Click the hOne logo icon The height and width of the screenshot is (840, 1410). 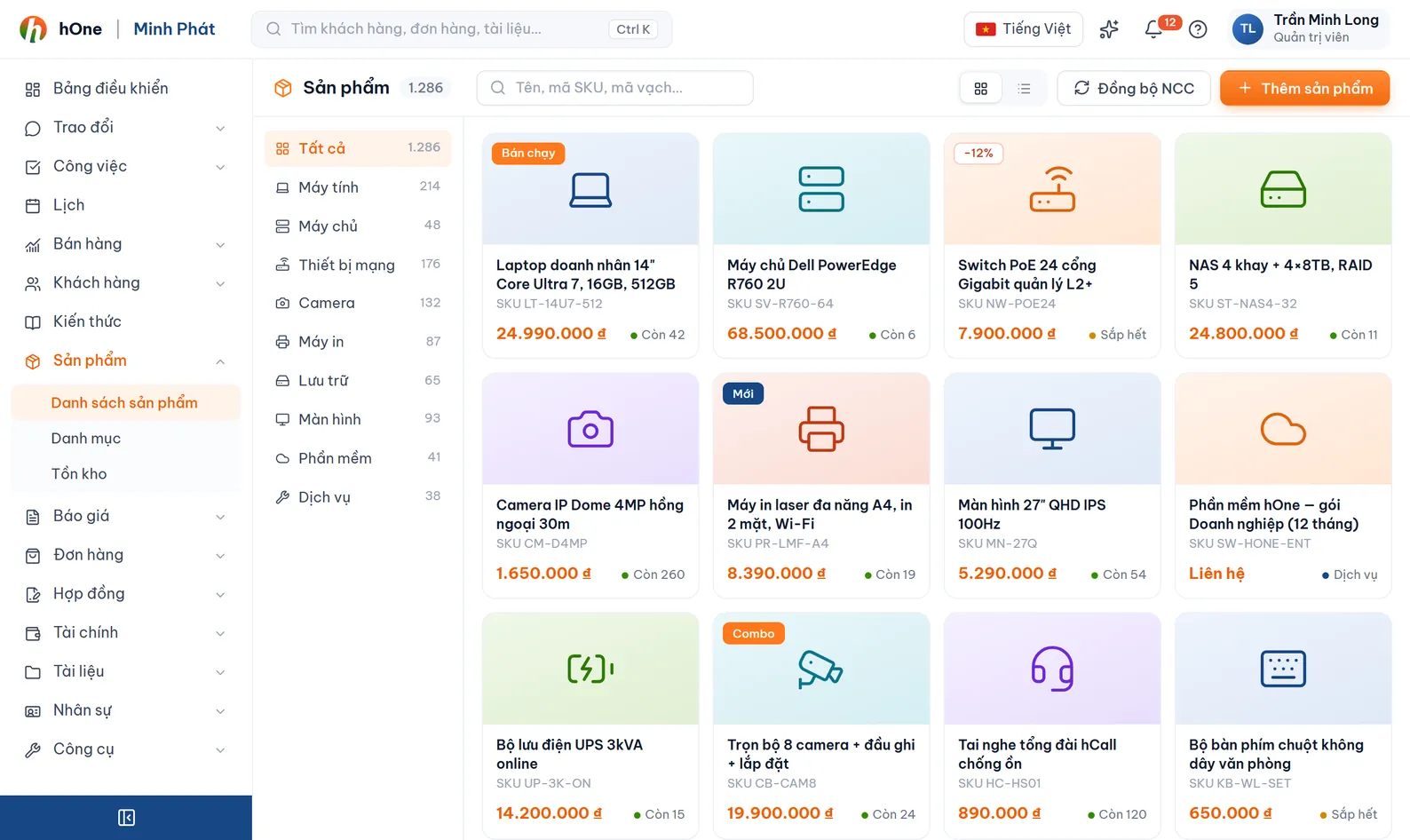coord(33,29)
